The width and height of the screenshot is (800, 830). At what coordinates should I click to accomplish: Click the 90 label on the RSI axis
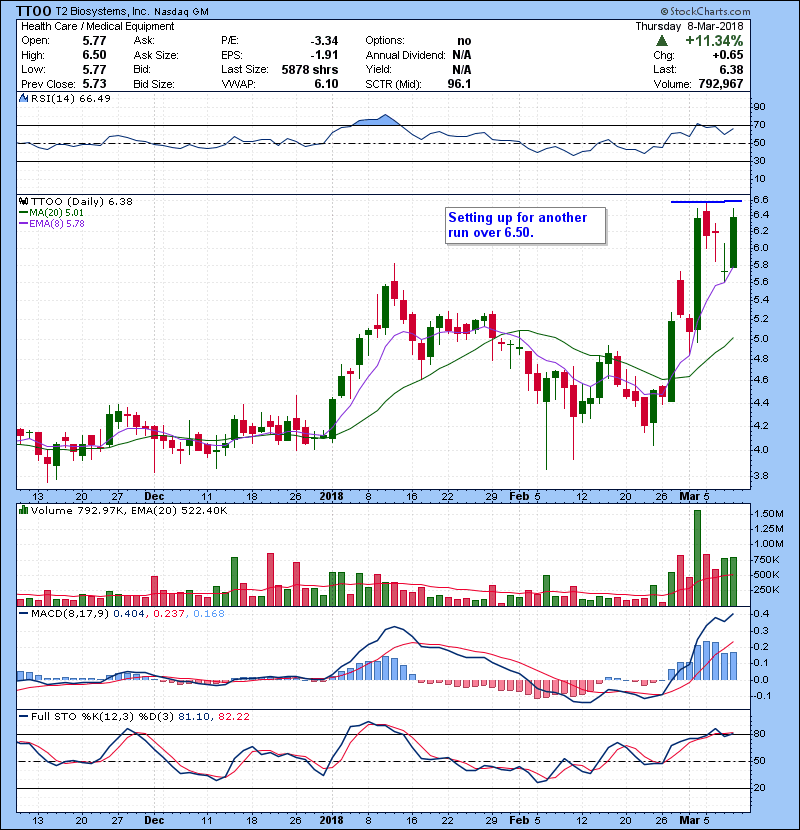click(760, 107)
